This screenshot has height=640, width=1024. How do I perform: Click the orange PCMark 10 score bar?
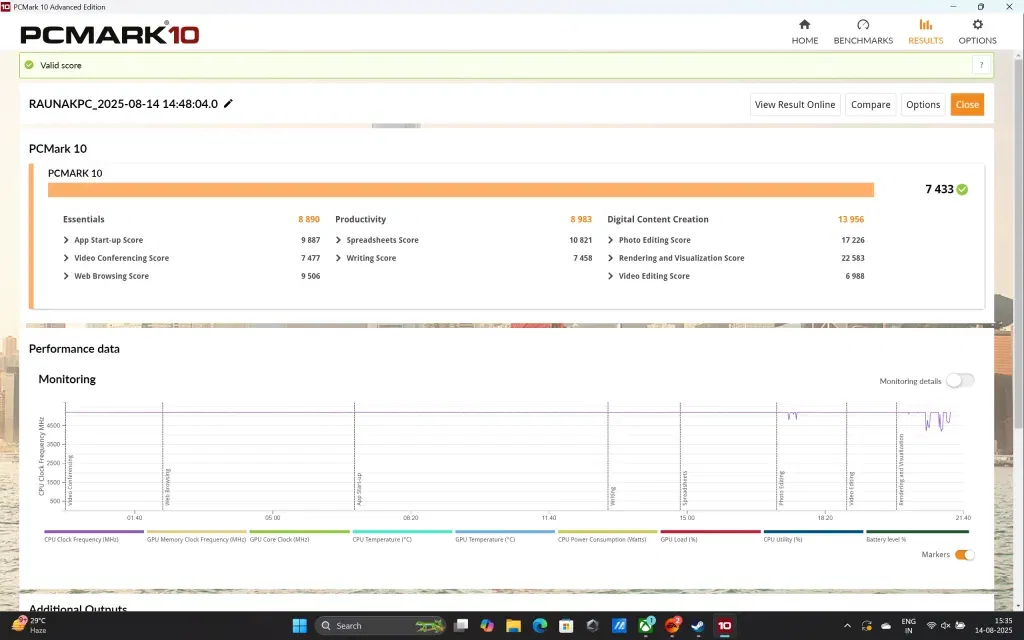pyautogui.click(x=460, y=190)
